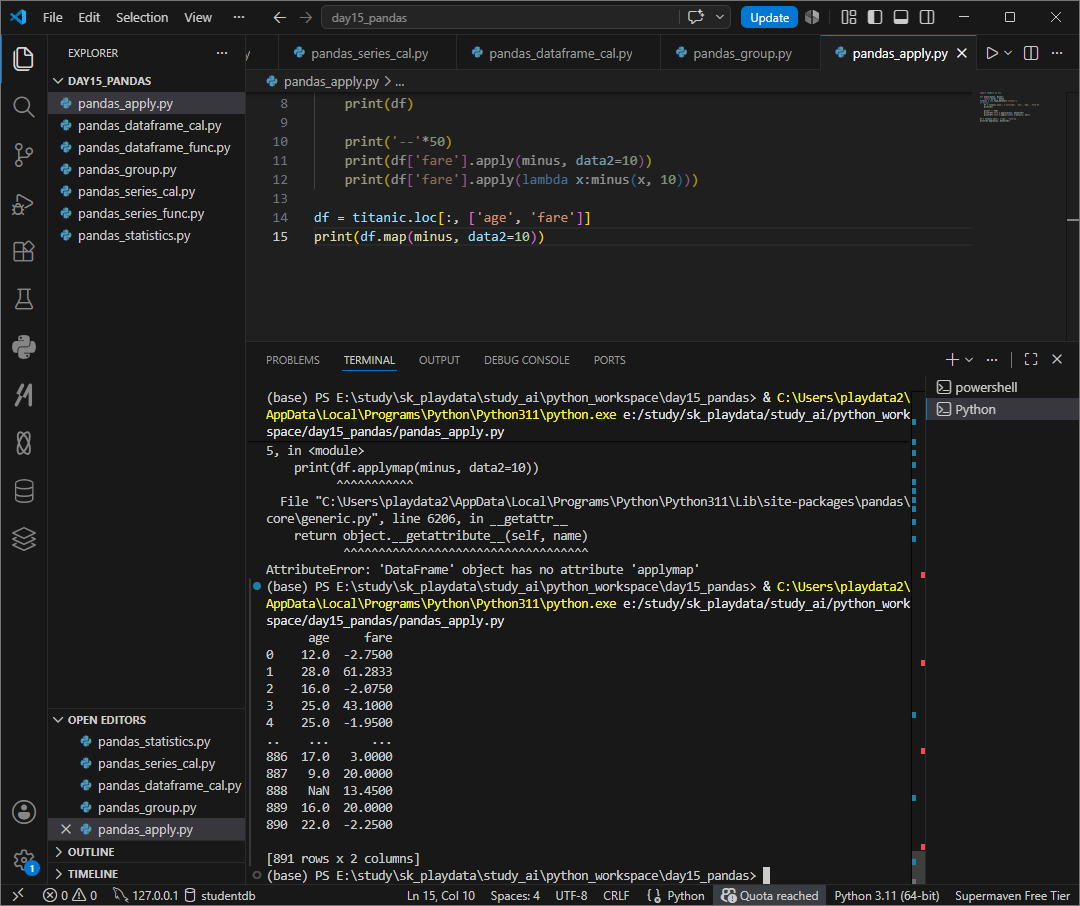Toggle the bottom panel visibility
The width and height of the screenshot is (1080, 906).
[x=901, y=17]
